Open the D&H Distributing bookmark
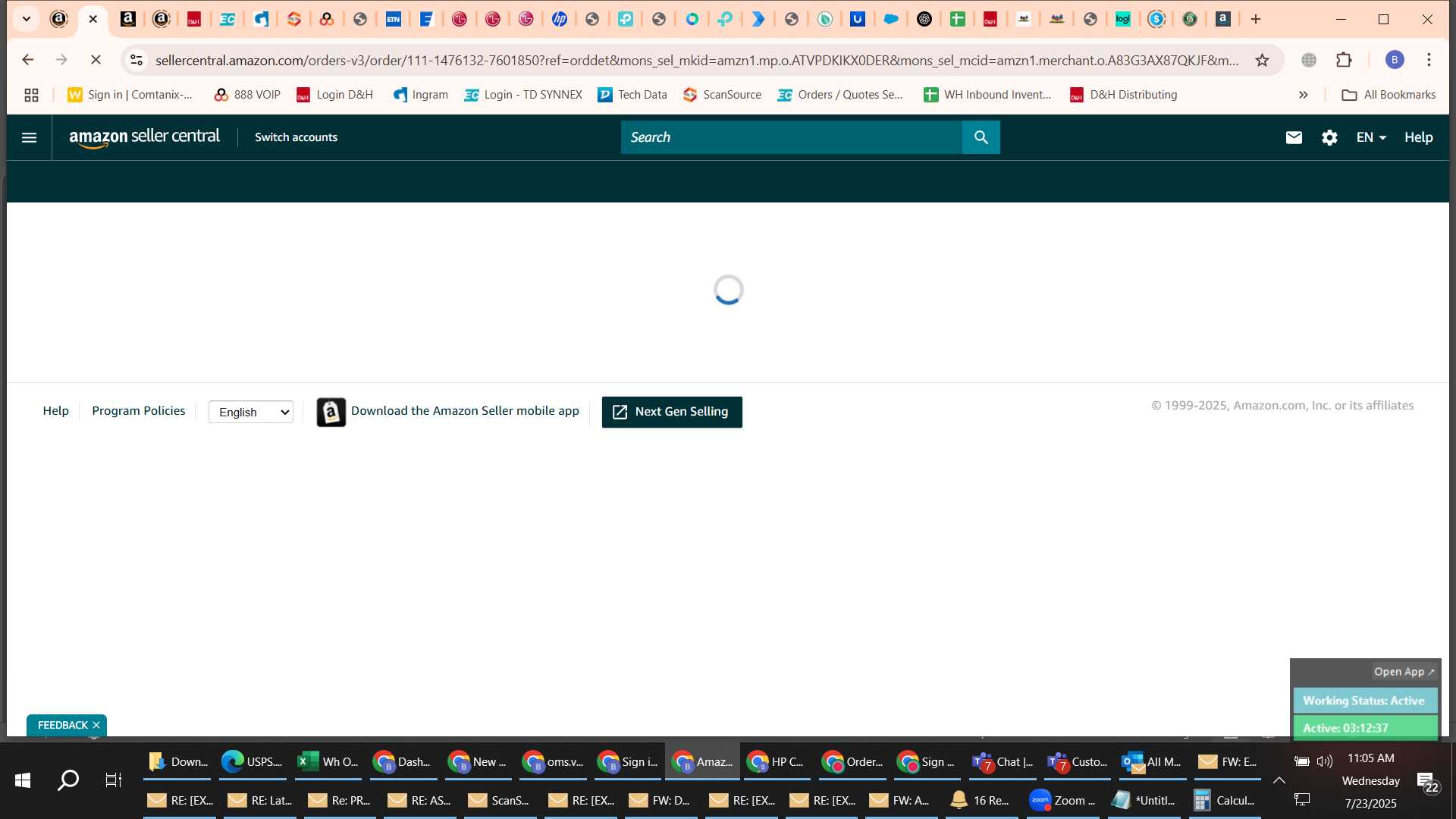Screen dimensions: 1456x819 click(1123, 95)
